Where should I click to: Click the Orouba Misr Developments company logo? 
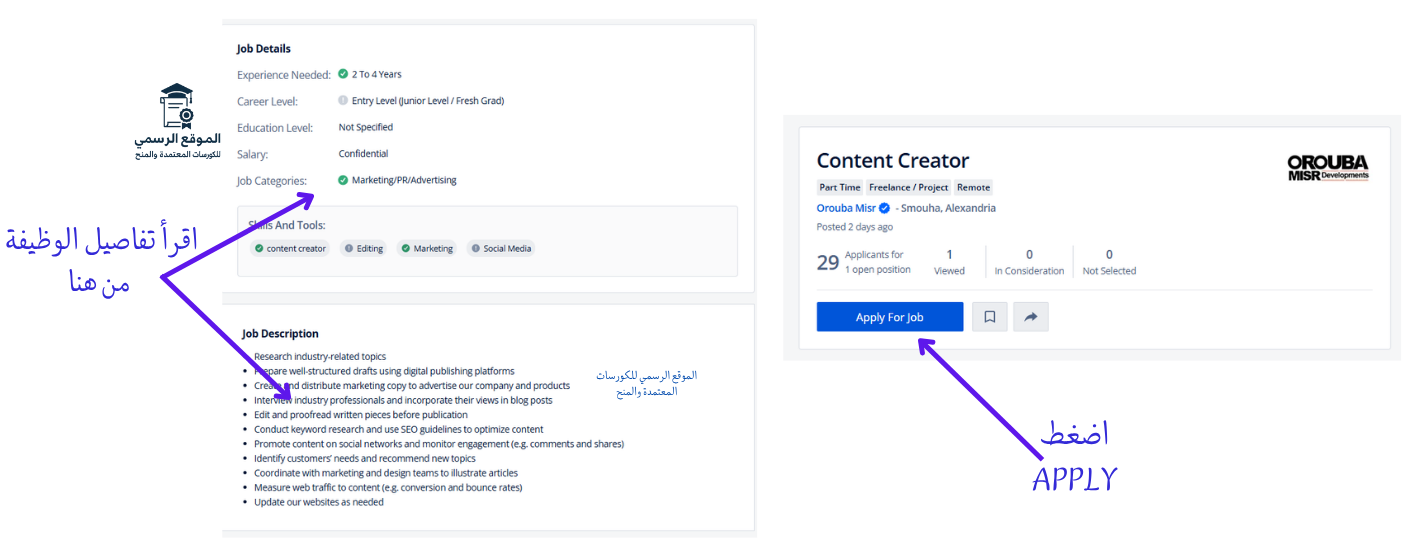[1327, 168]
